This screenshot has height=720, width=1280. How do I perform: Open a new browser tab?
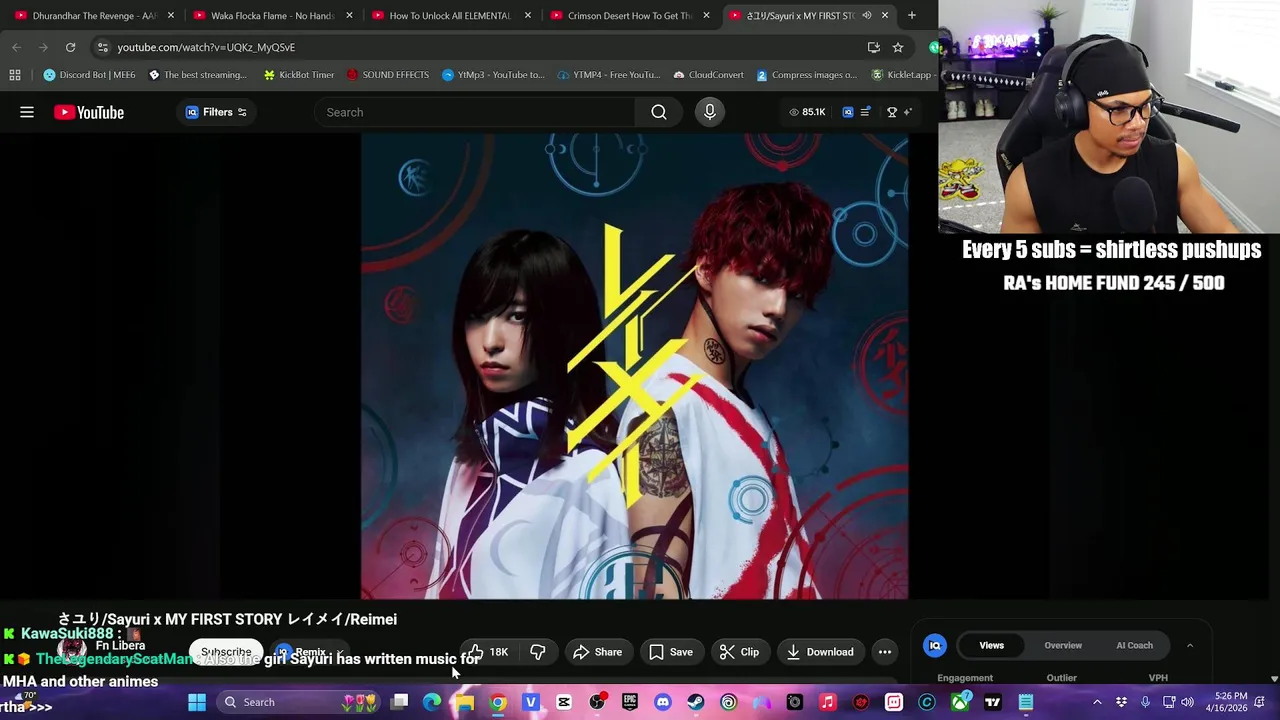tap(911, 15)
